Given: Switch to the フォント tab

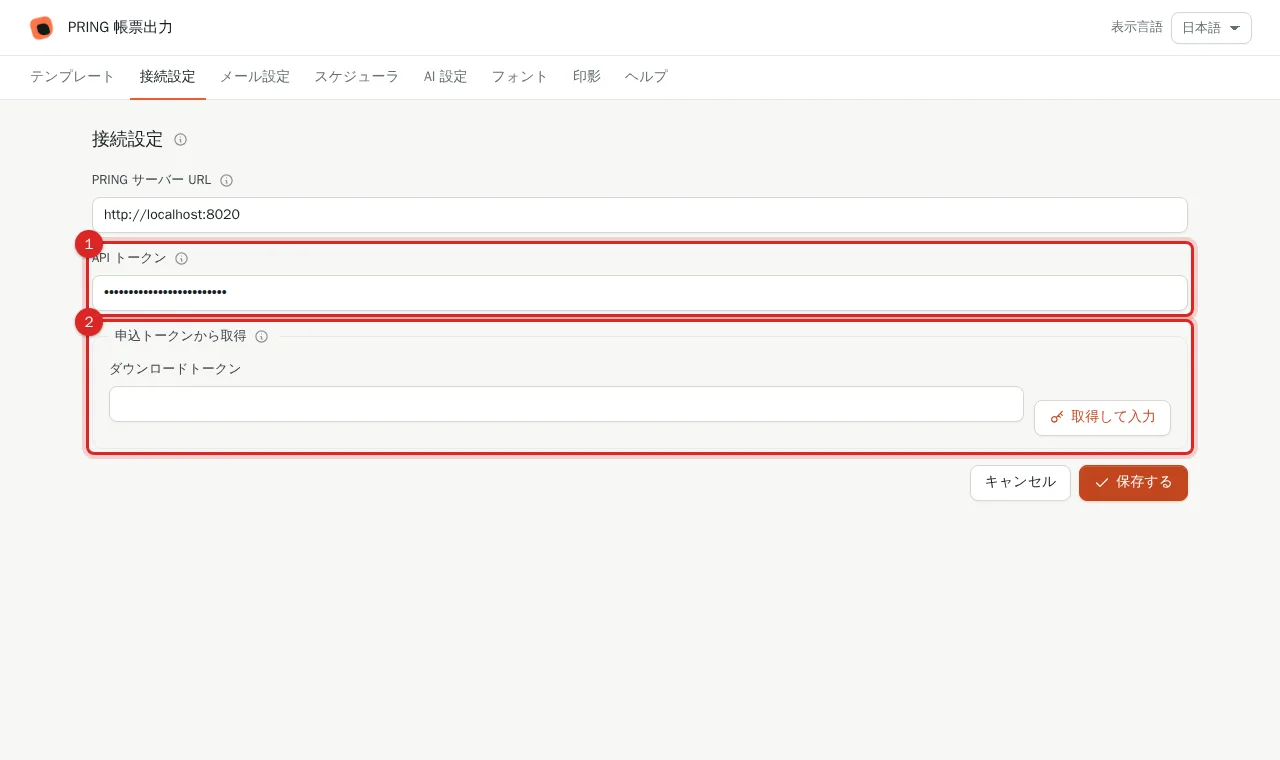Looking at the screenshot, I should point(520,77).
